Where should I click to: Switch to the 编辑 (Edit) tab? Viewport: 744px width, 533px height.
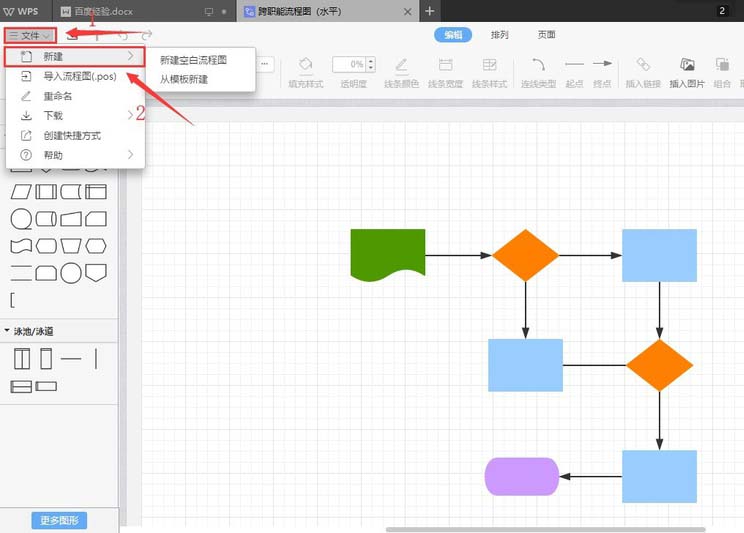453,35
